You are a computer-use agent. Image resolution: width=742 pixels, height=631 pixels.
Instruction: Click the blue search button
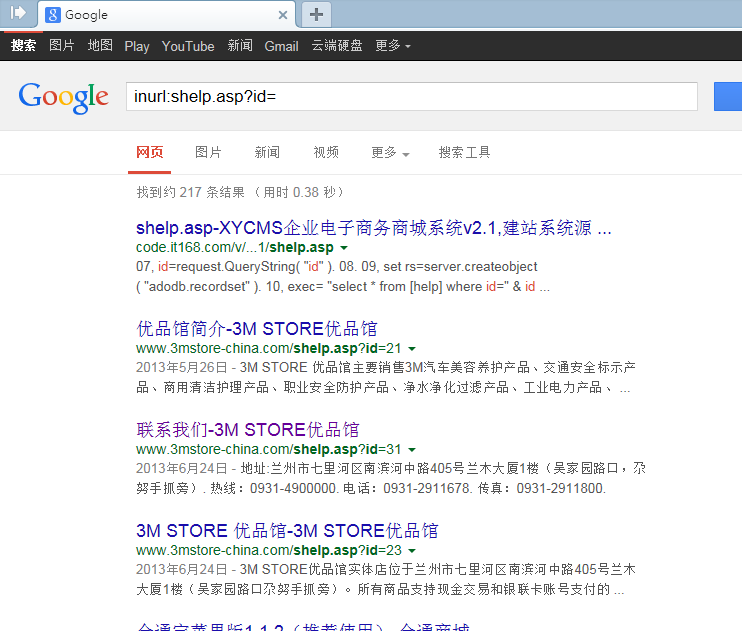click(728, 97)
